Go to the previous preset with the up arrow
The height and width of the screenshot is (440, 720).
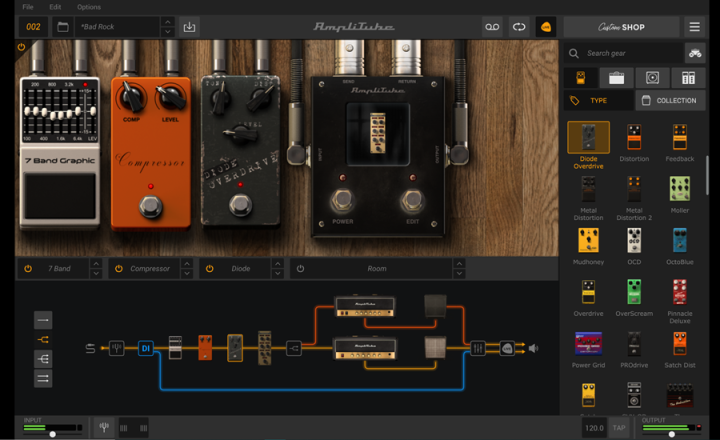[x=168, y=22]
